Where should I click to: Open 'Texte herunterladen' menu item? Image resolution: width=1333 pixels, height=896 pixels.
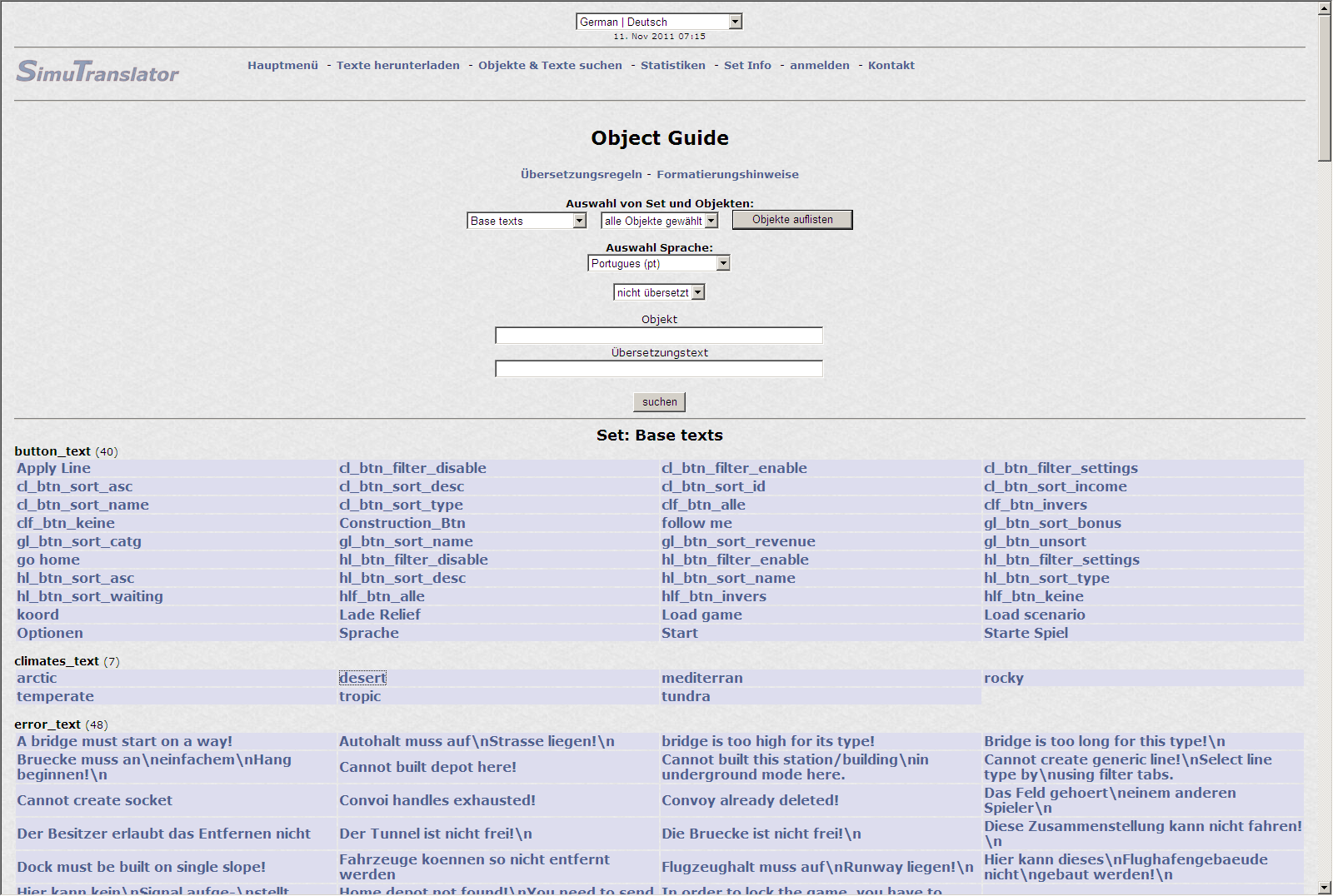click(397, 65)
